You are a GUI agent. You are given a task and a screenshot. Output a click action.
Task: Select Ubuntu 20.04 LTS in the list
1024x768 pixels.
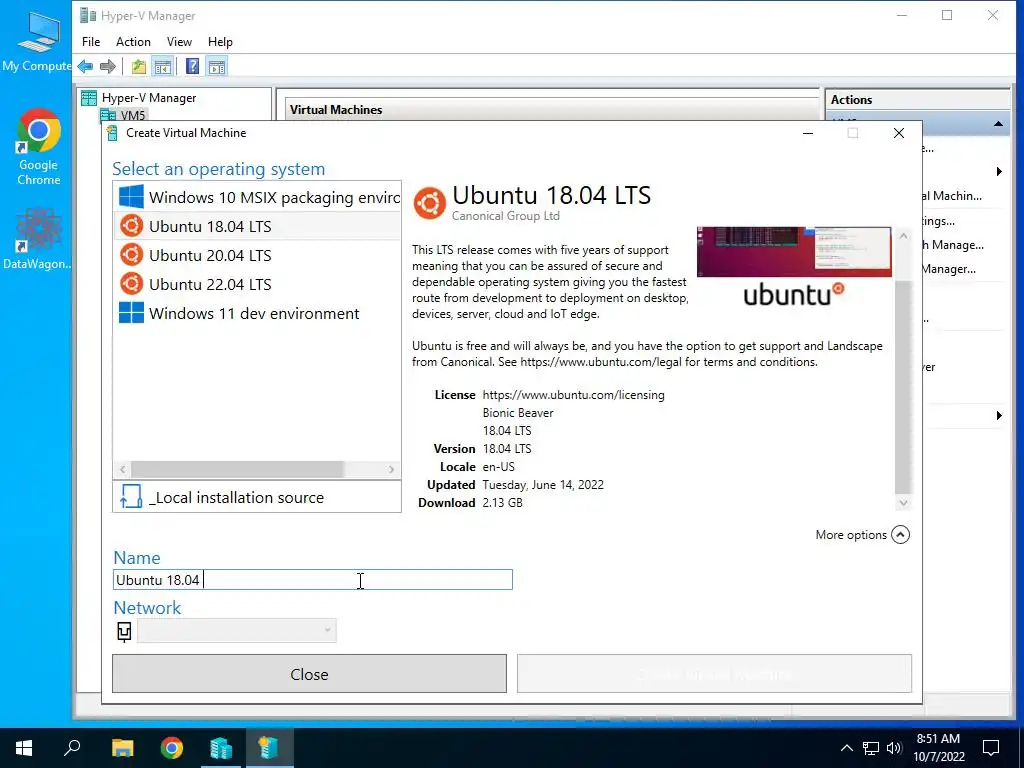click(257, 255)
